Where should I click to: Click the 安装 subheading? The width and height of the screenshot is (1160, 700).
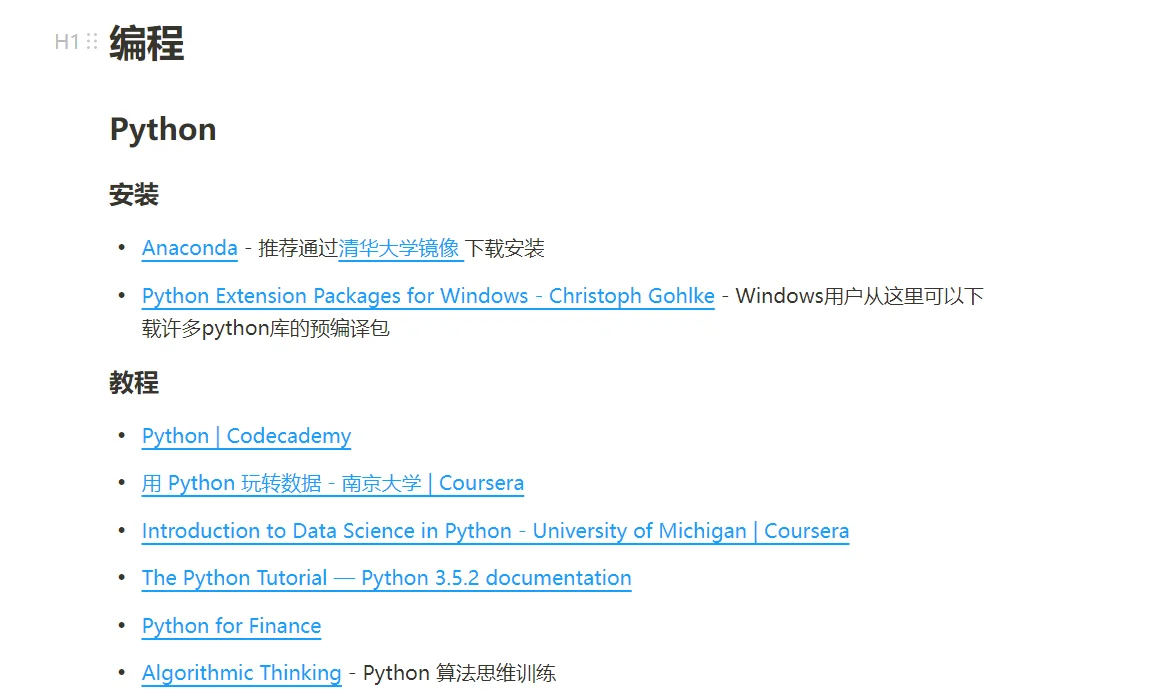[134, 195]
